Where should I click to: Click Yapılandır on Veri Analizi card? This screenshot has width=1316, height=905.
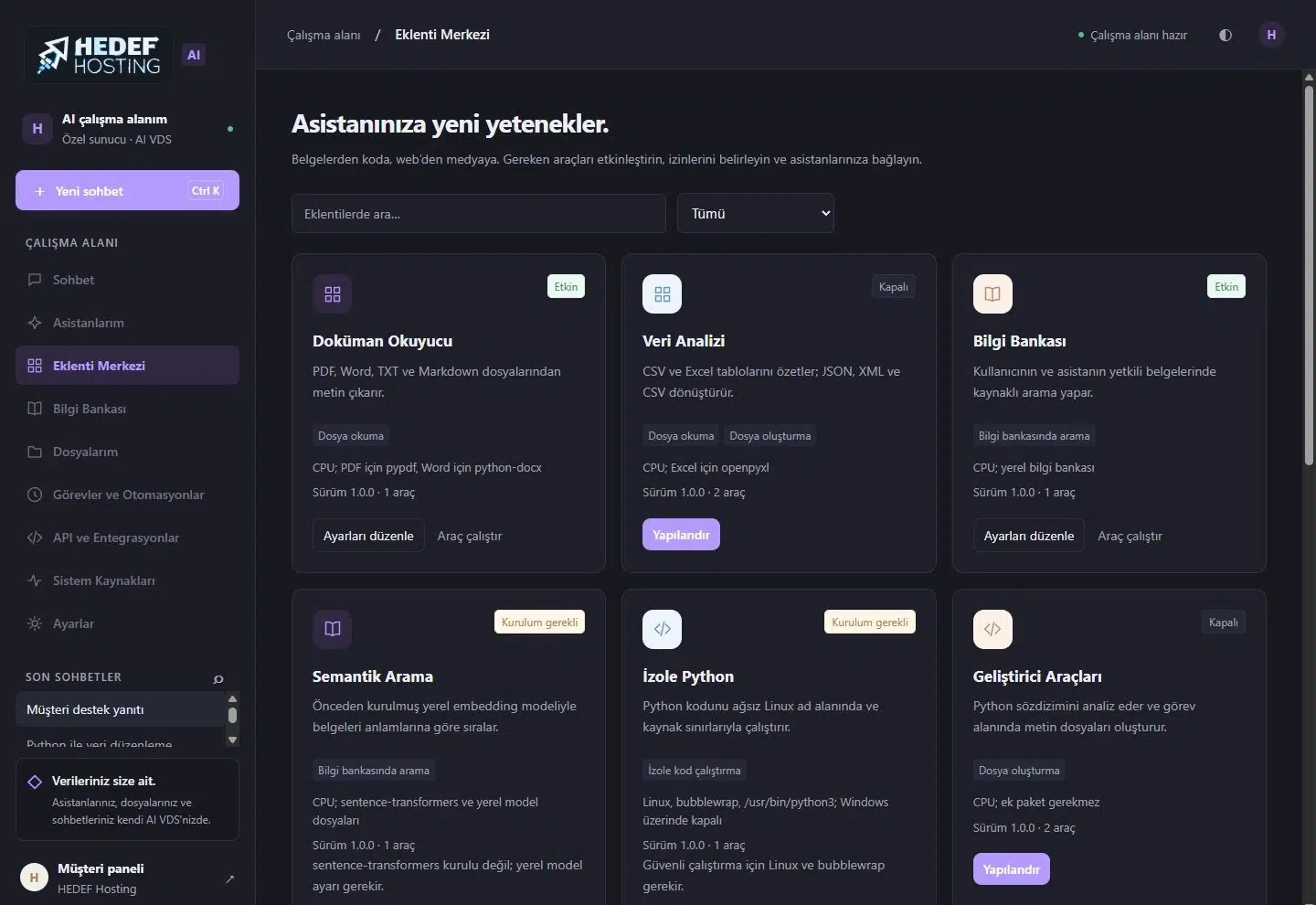click(x=681, y=535)
